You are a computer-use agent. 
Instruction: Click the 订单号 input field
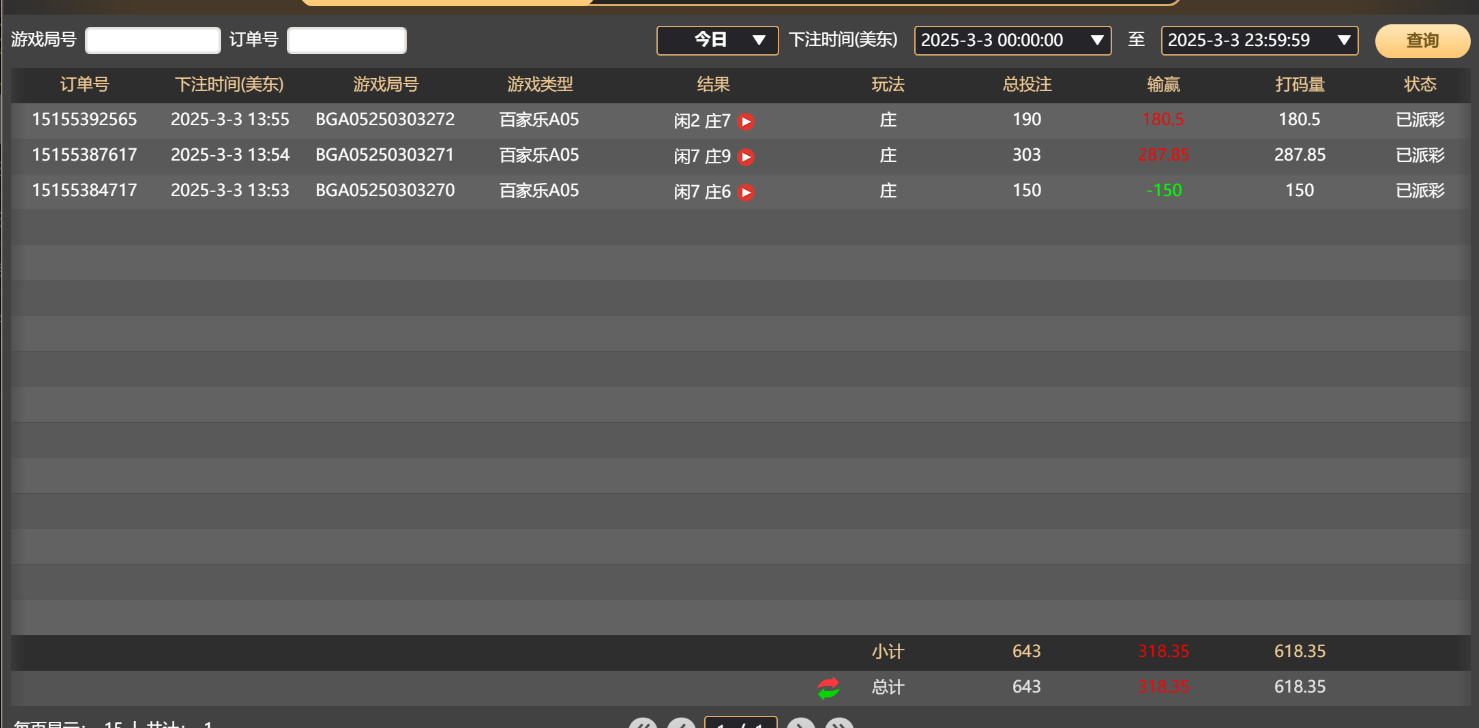coord(346,40)
